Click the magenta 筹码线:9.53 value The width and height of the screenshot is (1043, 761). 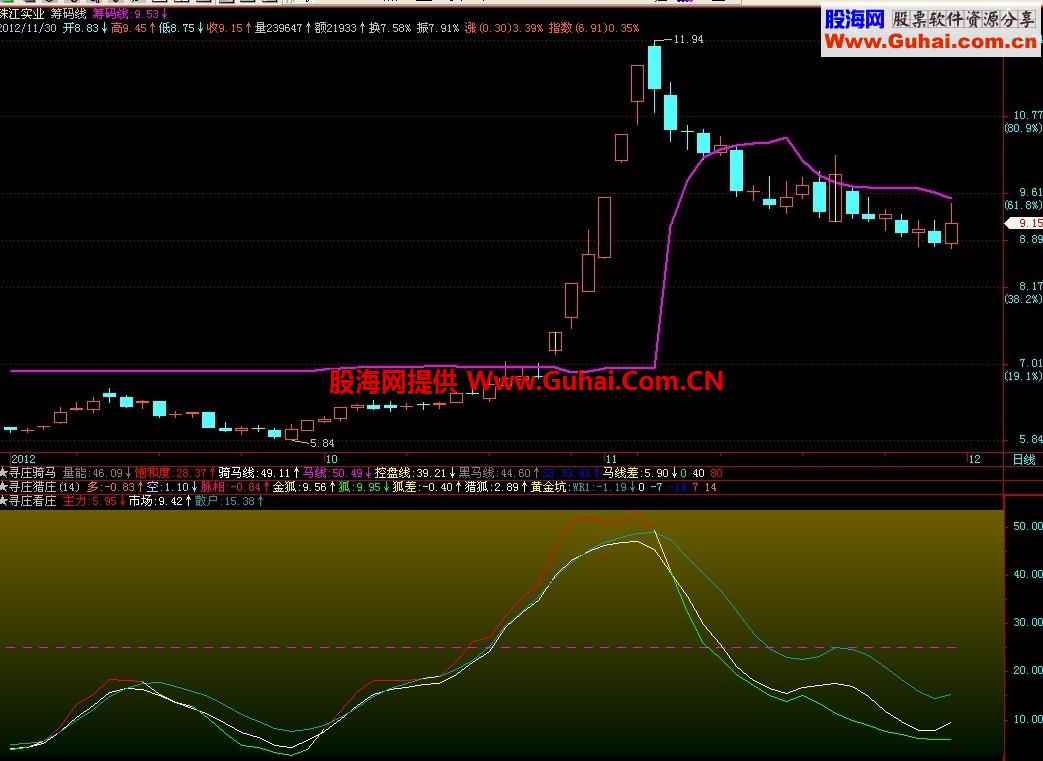130,14
